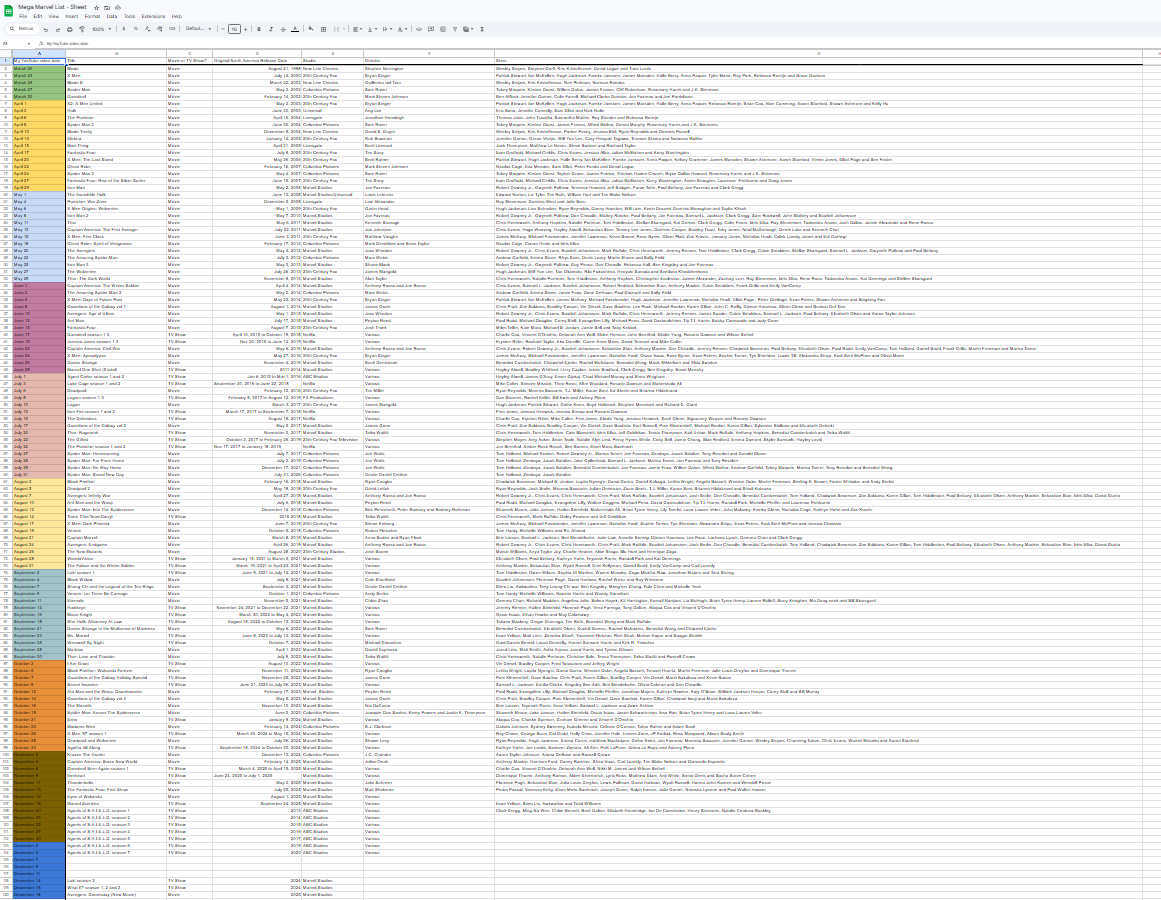The image size is (1161, 900).
Task: Open the Edit menu
Action: pyautogui.click(x=38, y=16)
